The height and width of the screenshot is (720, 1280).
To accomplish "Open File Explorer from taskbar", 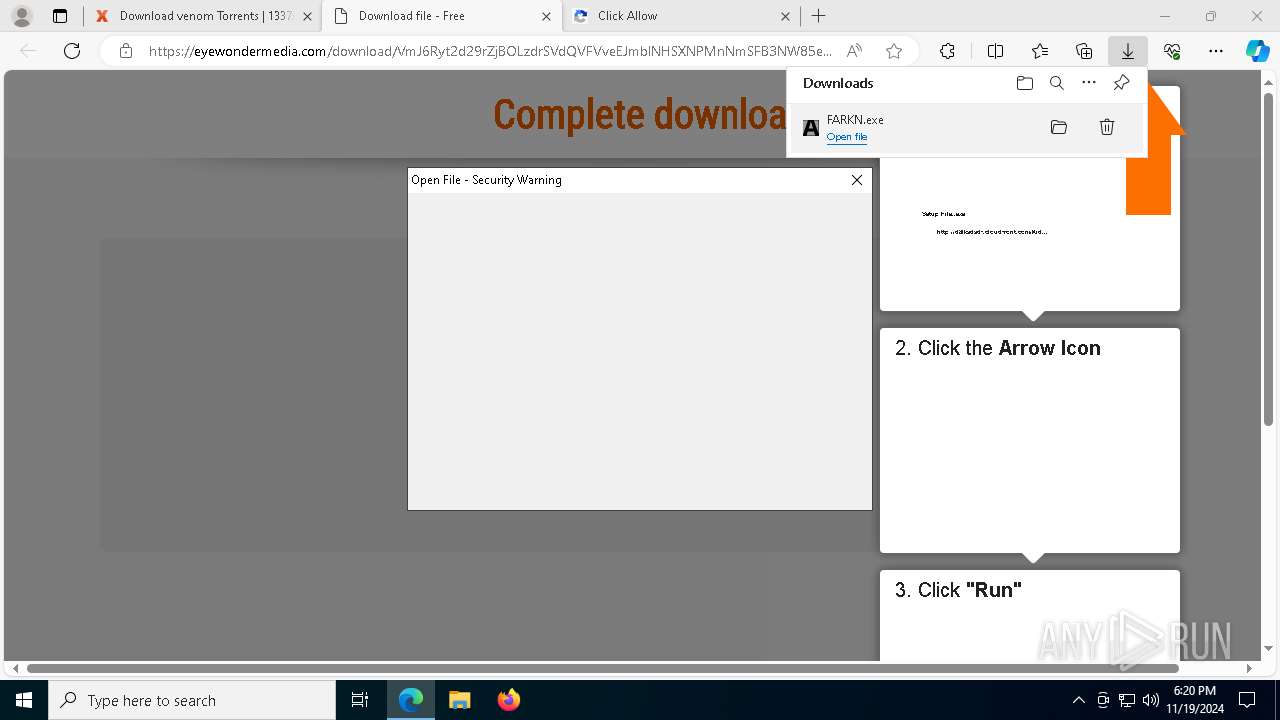I will coord(459,700).
